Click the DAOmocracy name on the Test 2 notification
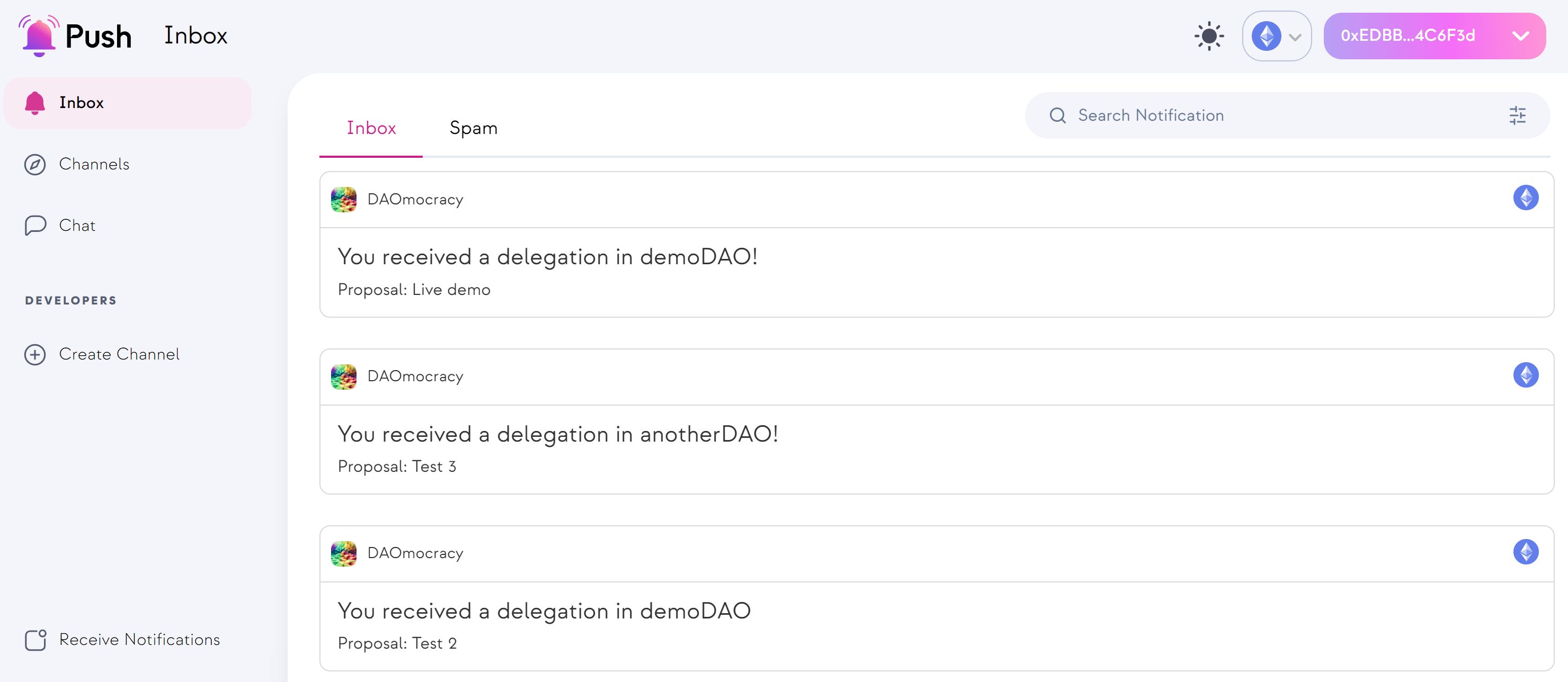The width and height of the screenshot is (1568, 682). pyautogui.click(x=415, y=553)
